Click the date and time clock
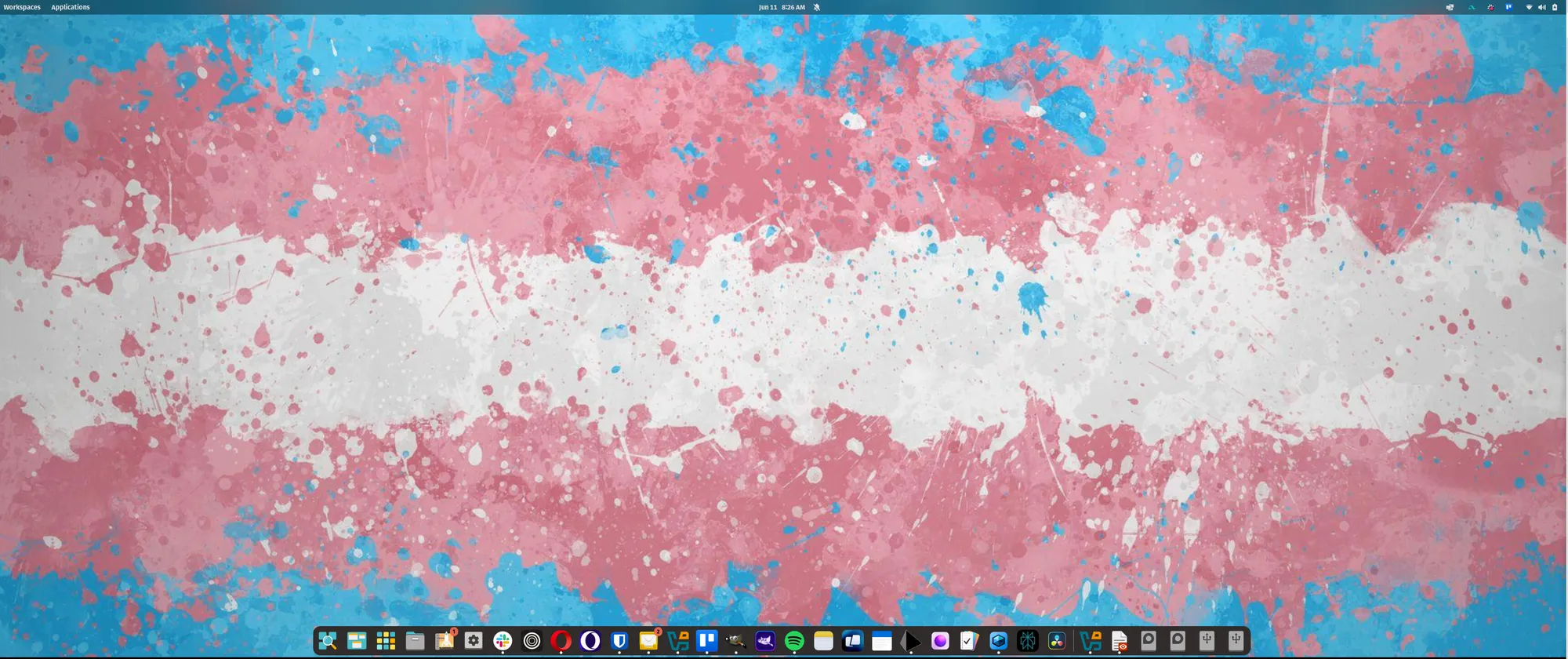This screenshot has width=1568, height=659. (x=782, y=7)
